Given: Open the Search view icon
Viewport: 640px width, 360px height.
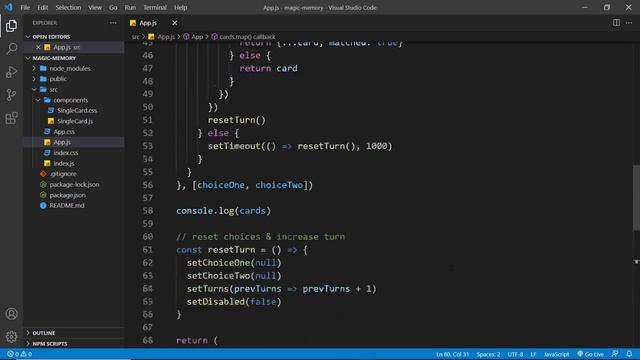Looking at the screenshot, I should 11,49.
